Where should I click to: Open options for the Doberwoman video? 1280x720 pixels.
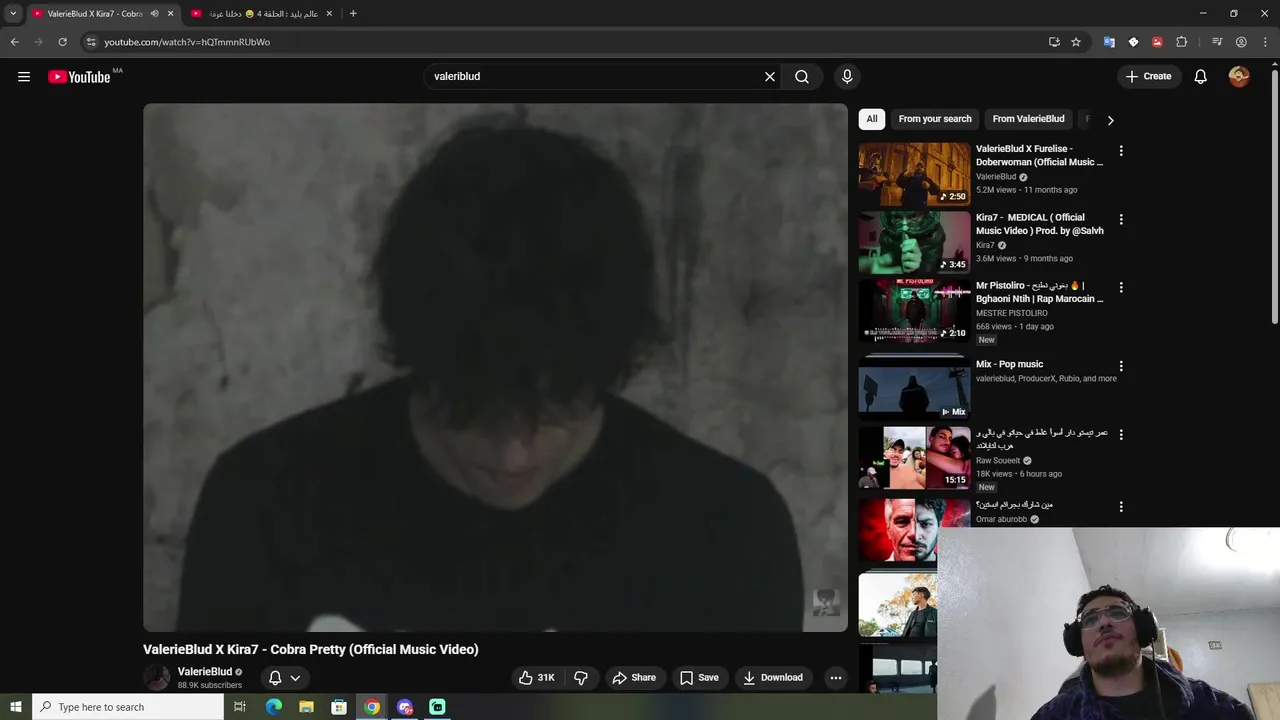coord(1121,151)
